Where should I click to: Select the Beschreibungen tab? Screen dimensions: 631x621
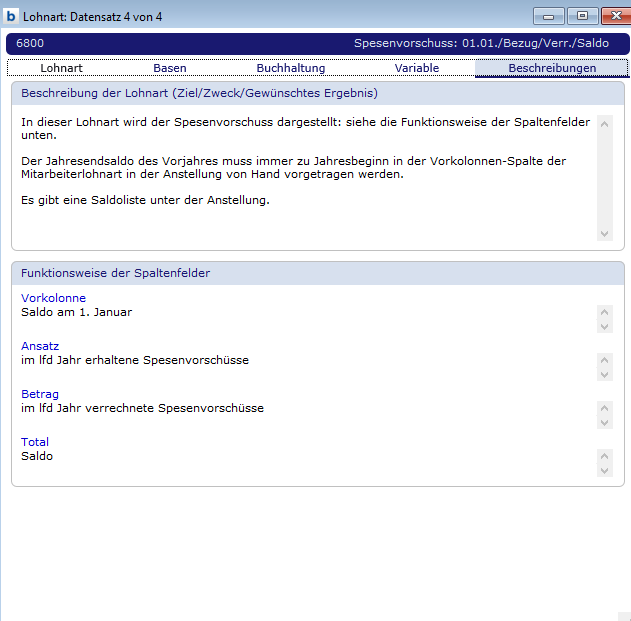pos(551,68)
